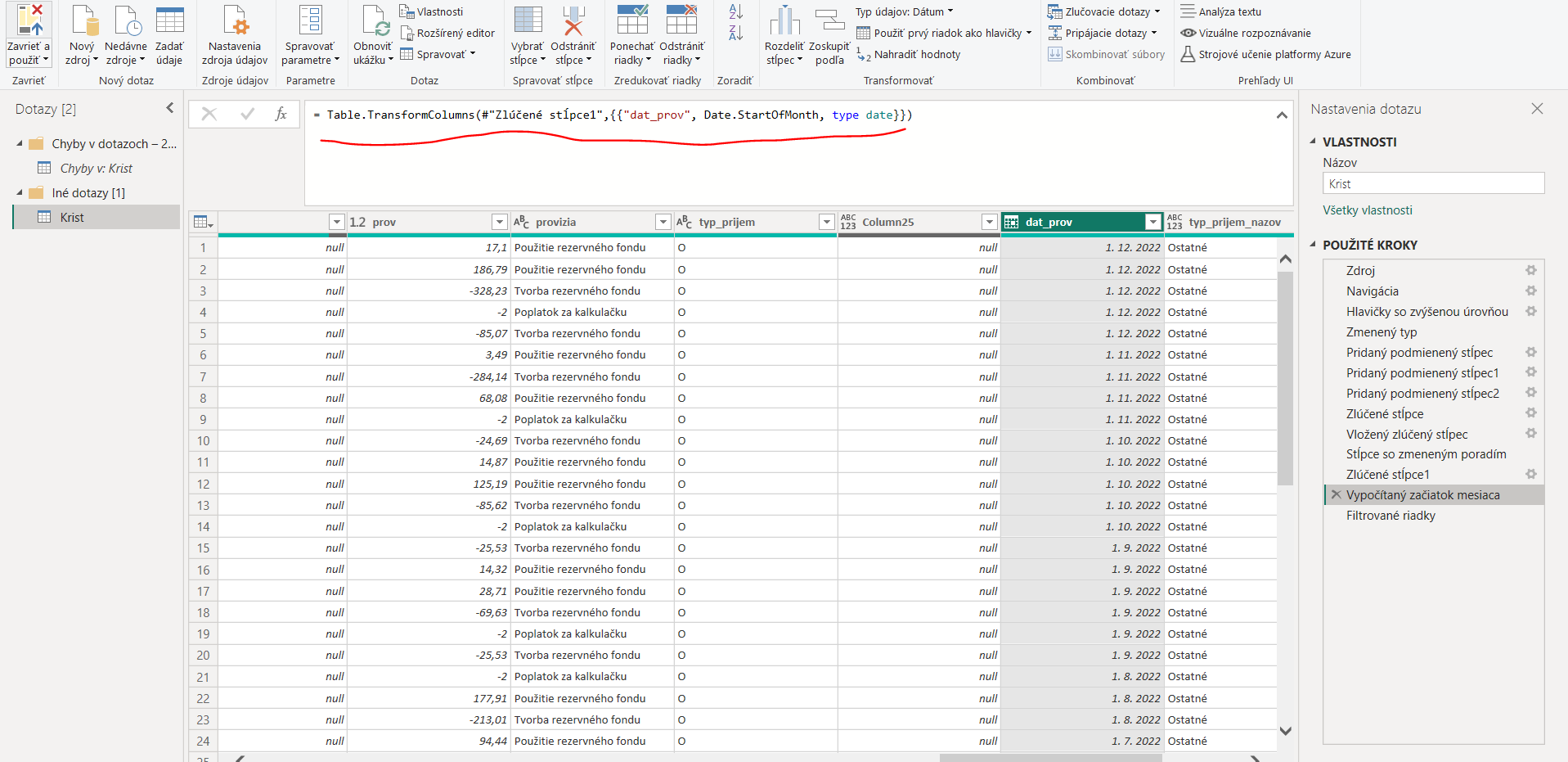Open settings gear for Zdroj step
This screenshot has width=1568, height=762.
coord(1530,270)
